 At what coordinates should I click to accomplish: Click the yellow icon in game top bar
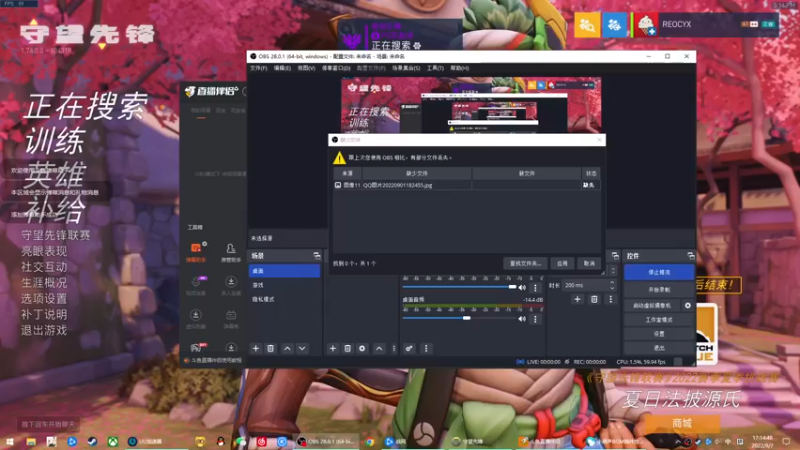[587, 24]
